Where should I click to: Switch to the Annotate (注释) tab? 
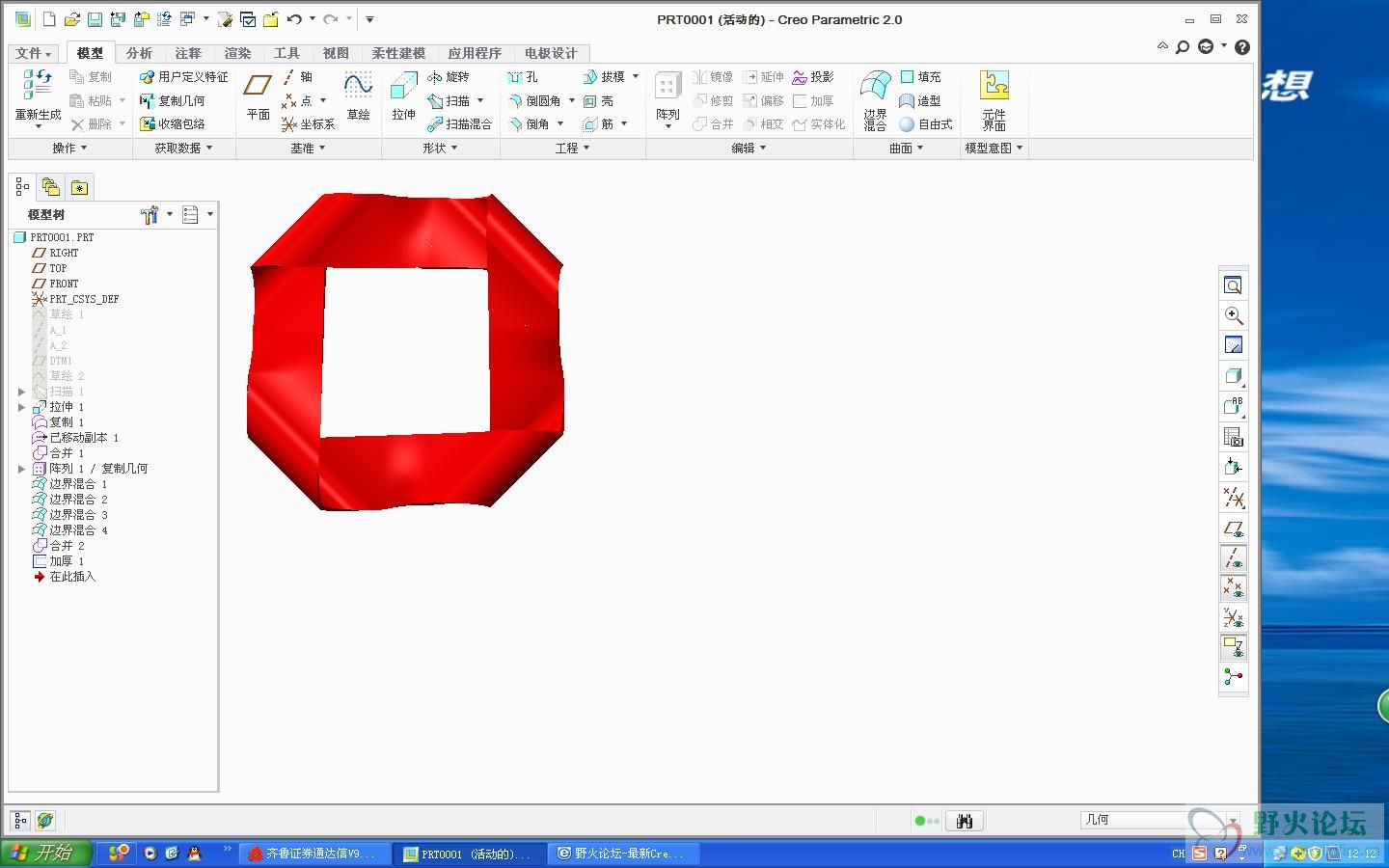188,53
